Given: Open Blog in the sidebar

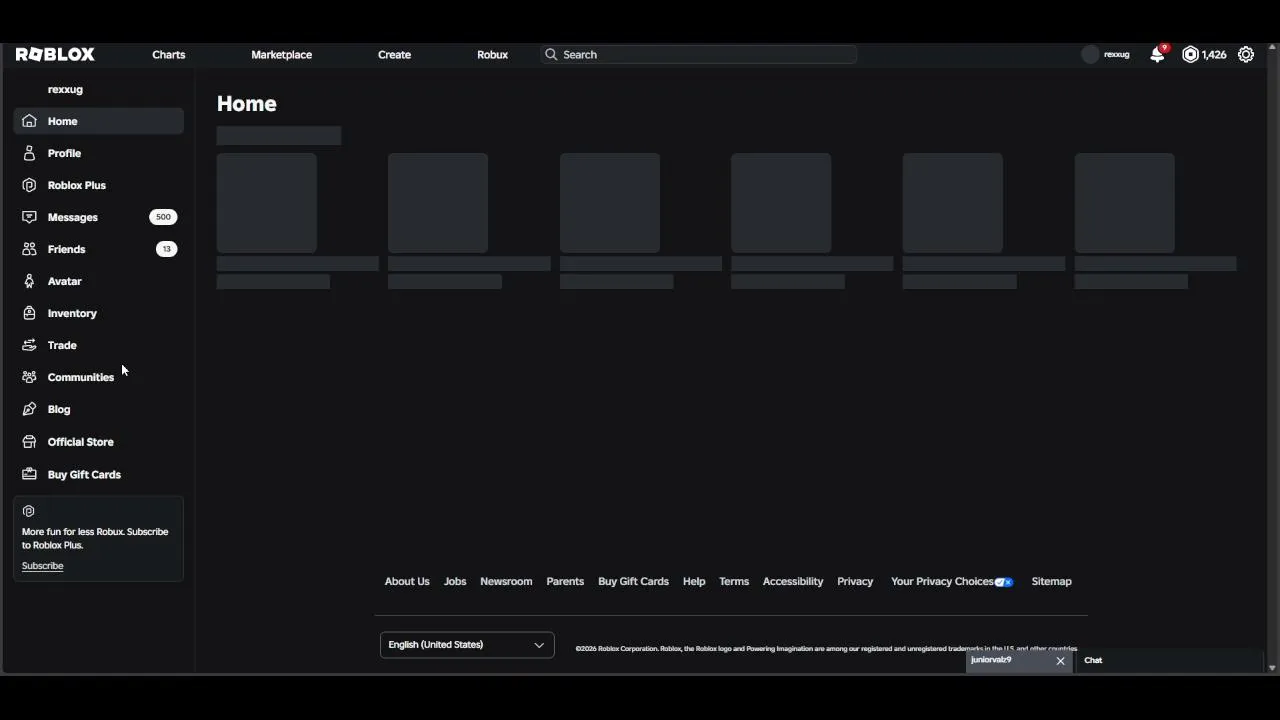Looking at the screenshot, I should point(99,409).
